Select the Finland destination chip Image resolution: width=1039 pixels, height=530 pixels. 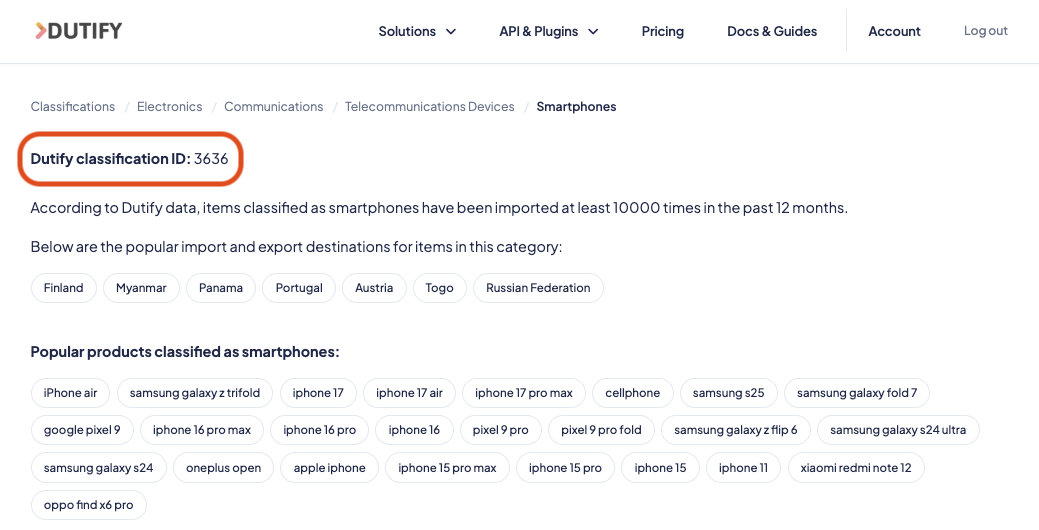[64, 288]
